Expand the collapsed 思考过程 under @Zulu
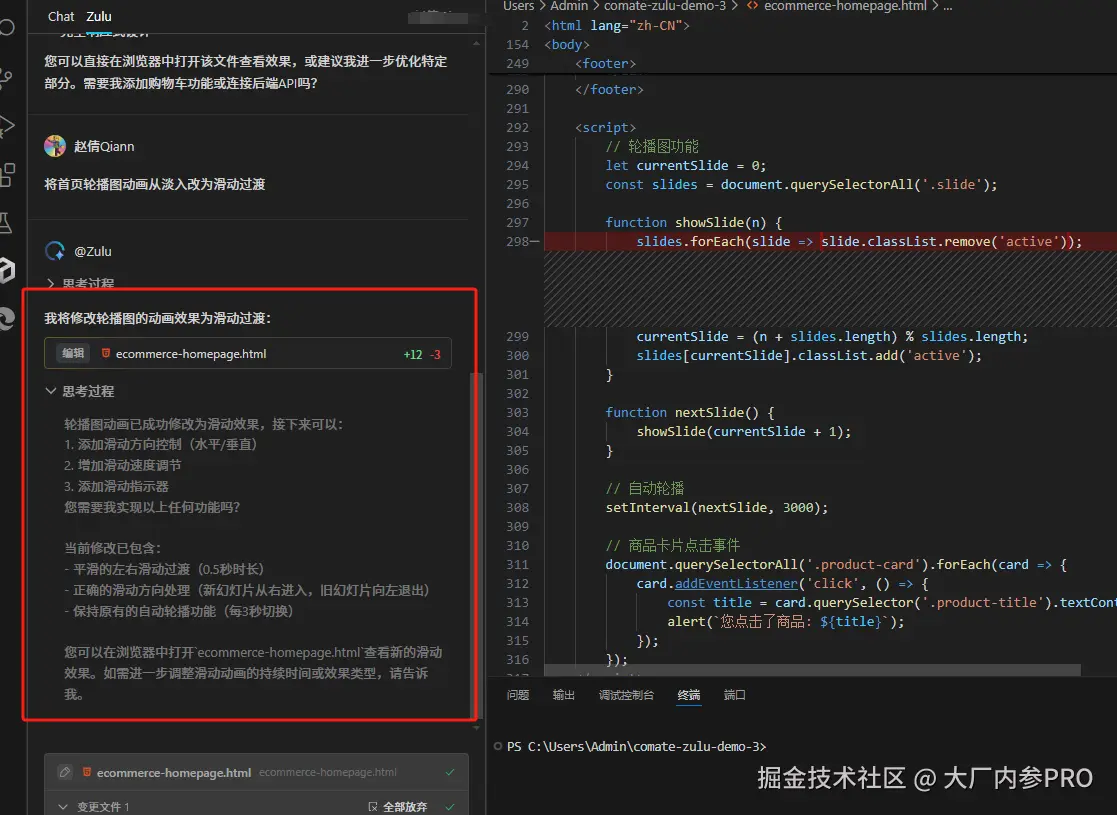 tap(80, 284)
